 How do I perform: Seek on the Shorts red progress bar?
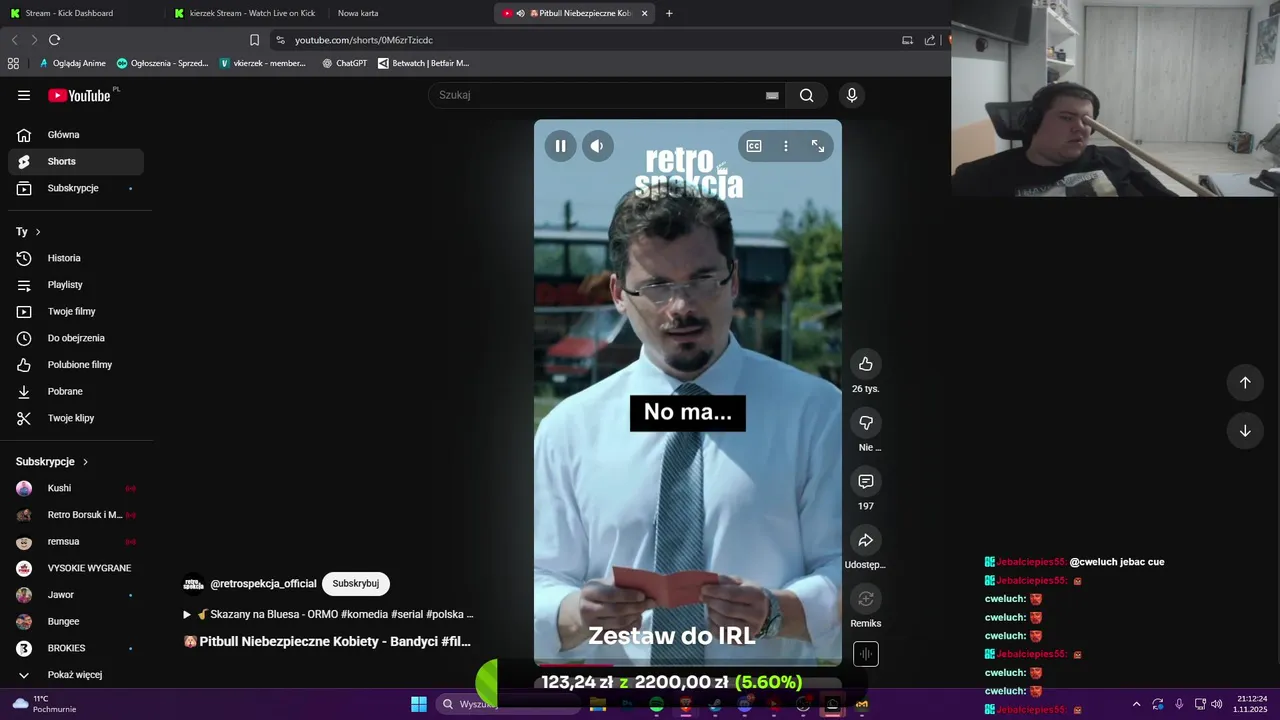point(688,665)
